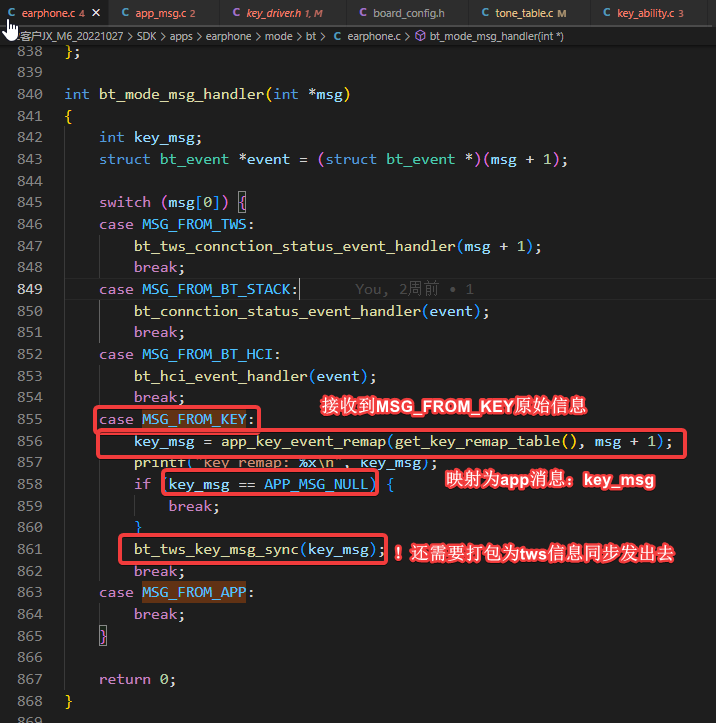Click line number 855 in gutter
This screenshot has width=716, height=723.
pyautogui.click(x=30, y=419)
